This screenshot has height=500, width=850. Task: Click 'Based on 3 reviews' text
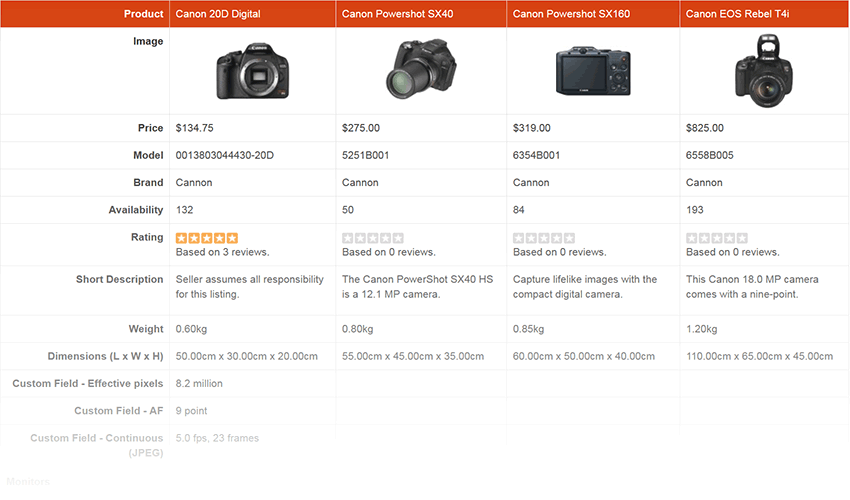pyautogui.click(x=222, y=252)
